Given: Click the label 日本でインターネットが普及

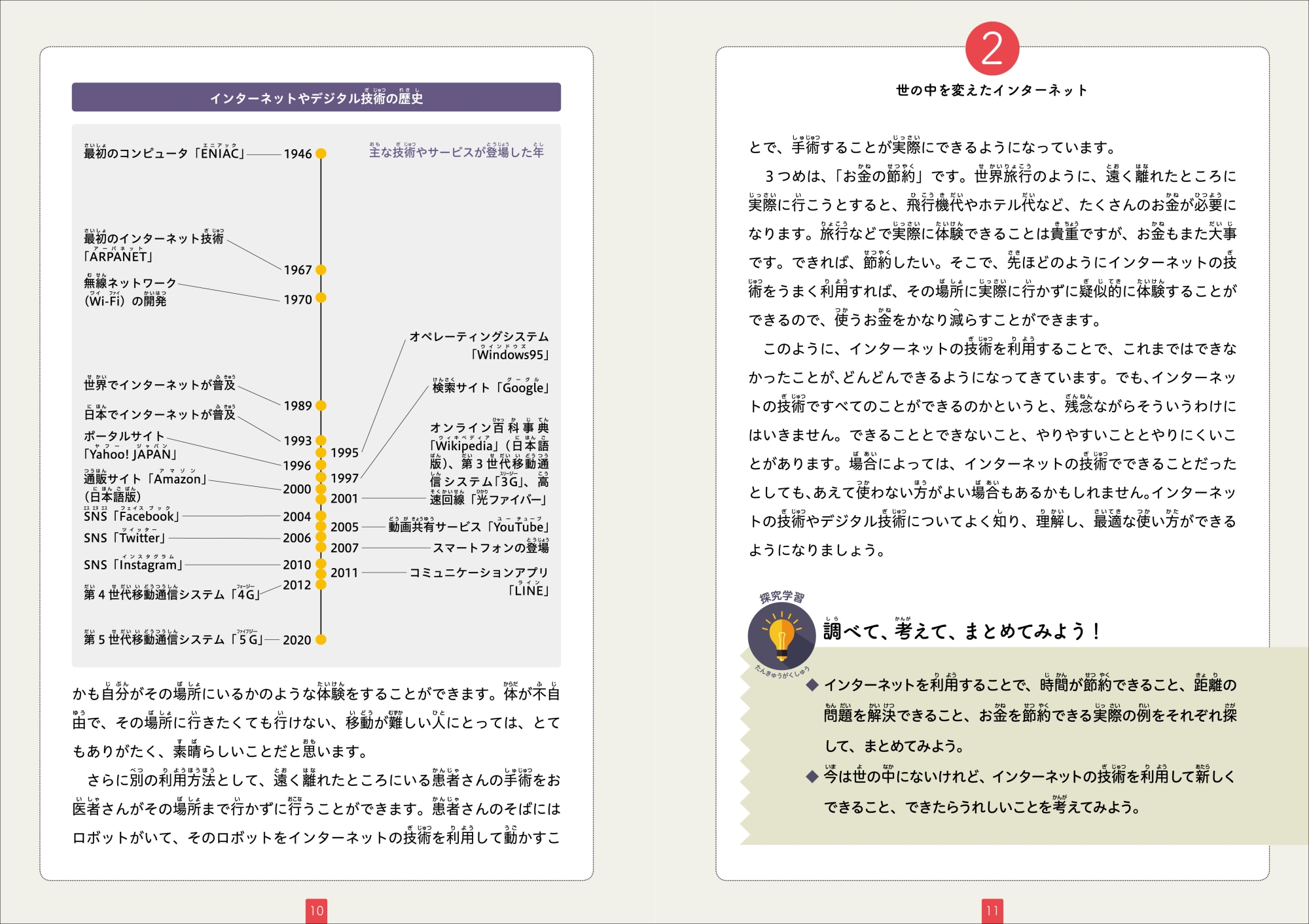Looking at the screenshot, I should [159, 413].
